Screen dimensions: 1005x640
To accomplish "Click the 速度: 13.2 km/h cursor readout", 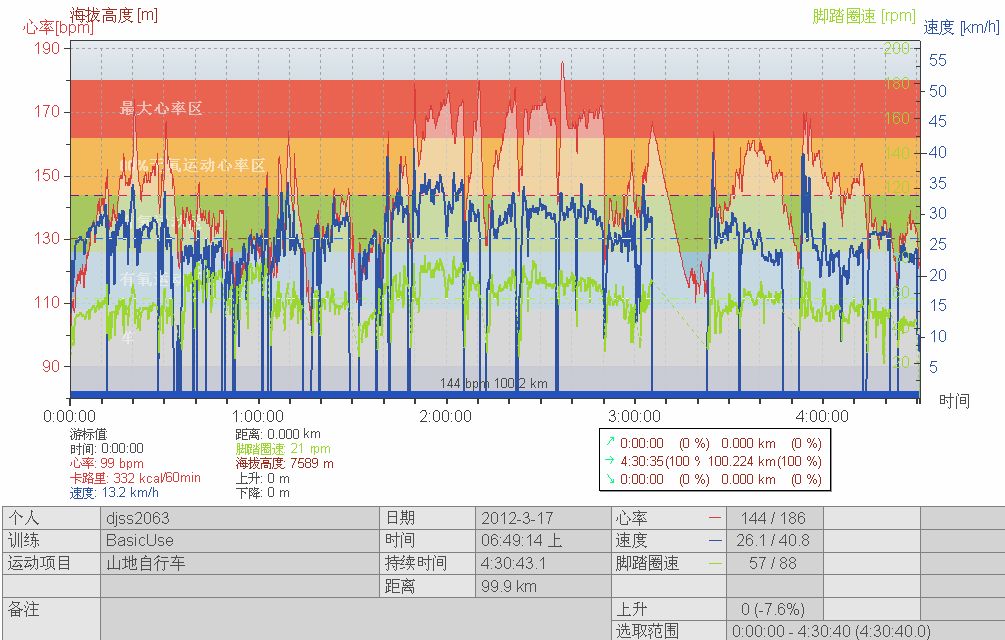I will (115, 493).
